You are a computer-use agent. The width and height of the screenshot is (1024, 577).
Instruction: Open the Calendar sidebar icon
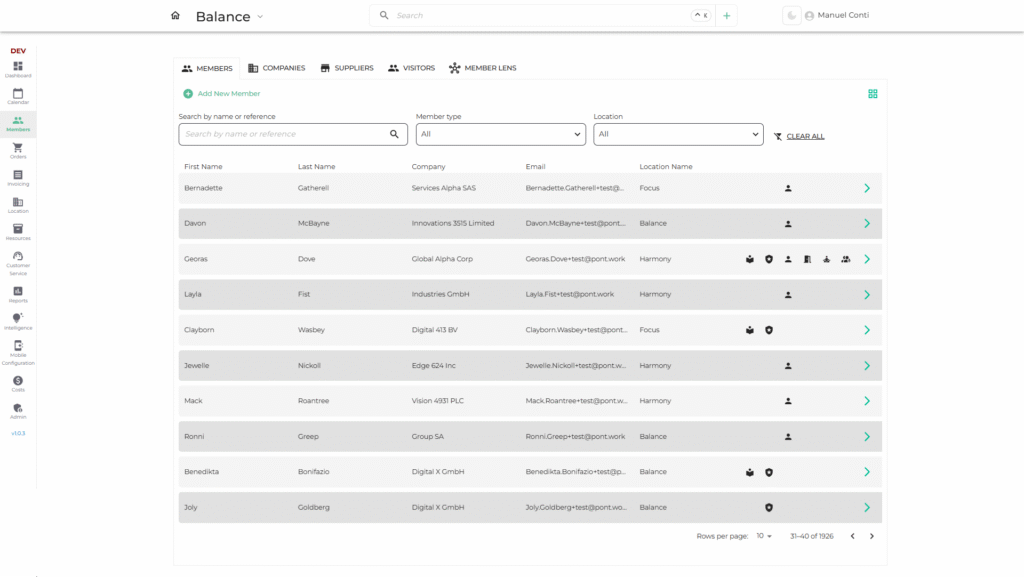pos(18,96)
